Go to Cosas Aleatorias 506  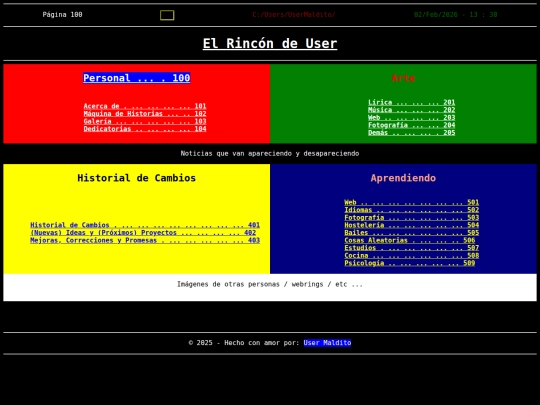(409, 240)
